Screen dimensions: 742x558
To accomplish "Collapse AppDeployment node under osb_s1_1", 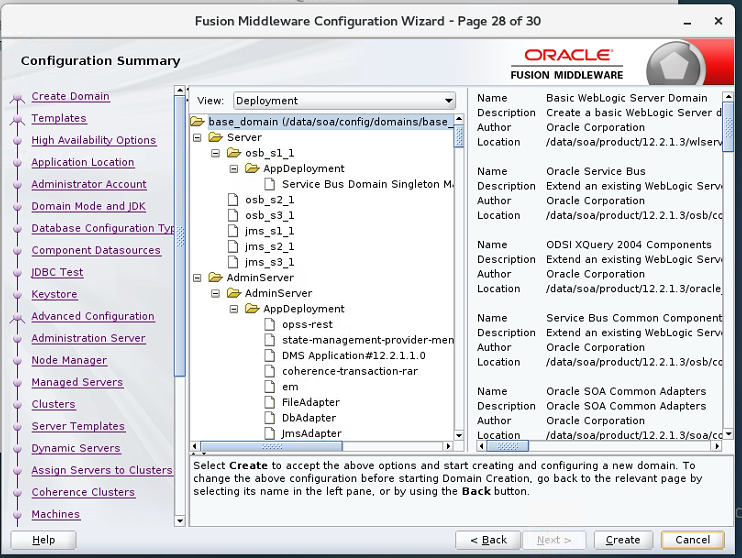I will click(234, 169).
